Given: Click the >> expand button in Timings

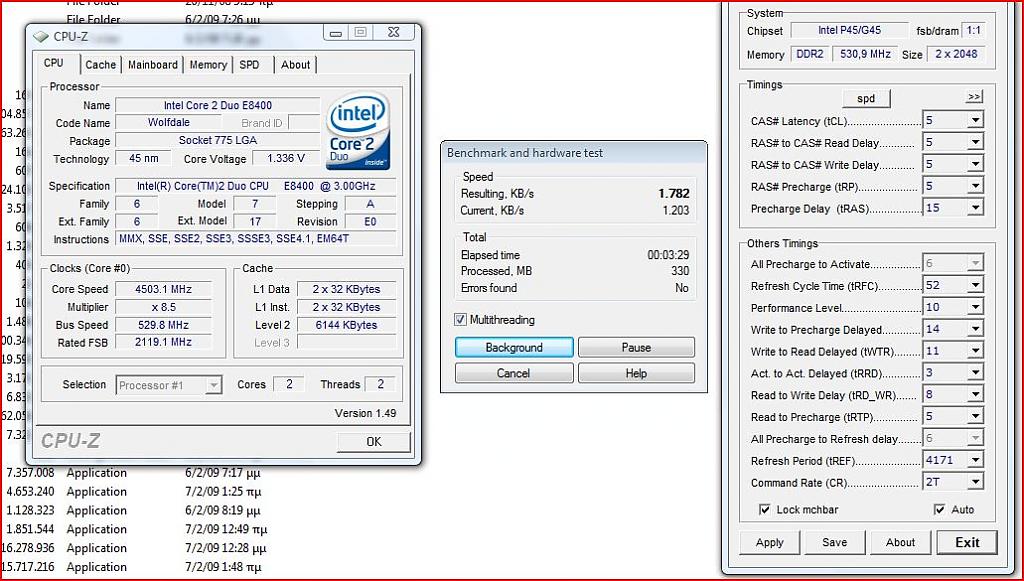Looking at the screenshot, I should coord(974,97).
